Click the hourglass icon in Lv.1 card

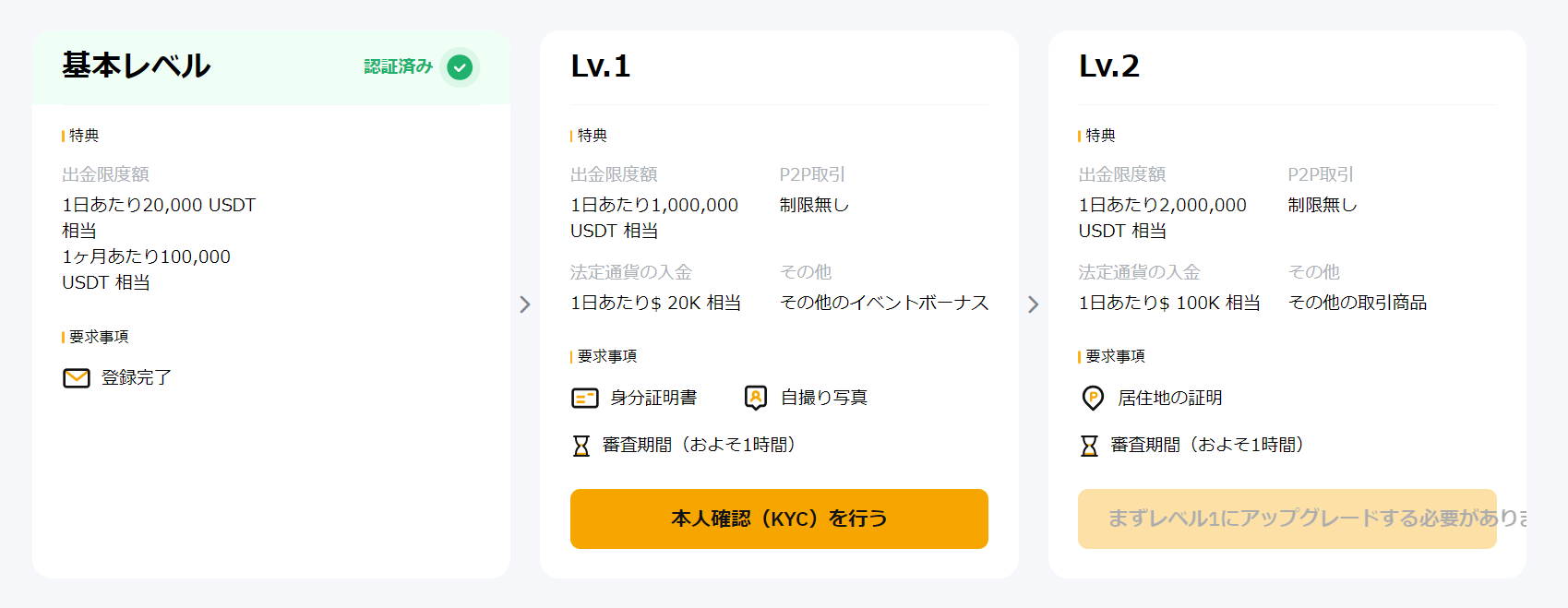581,446
